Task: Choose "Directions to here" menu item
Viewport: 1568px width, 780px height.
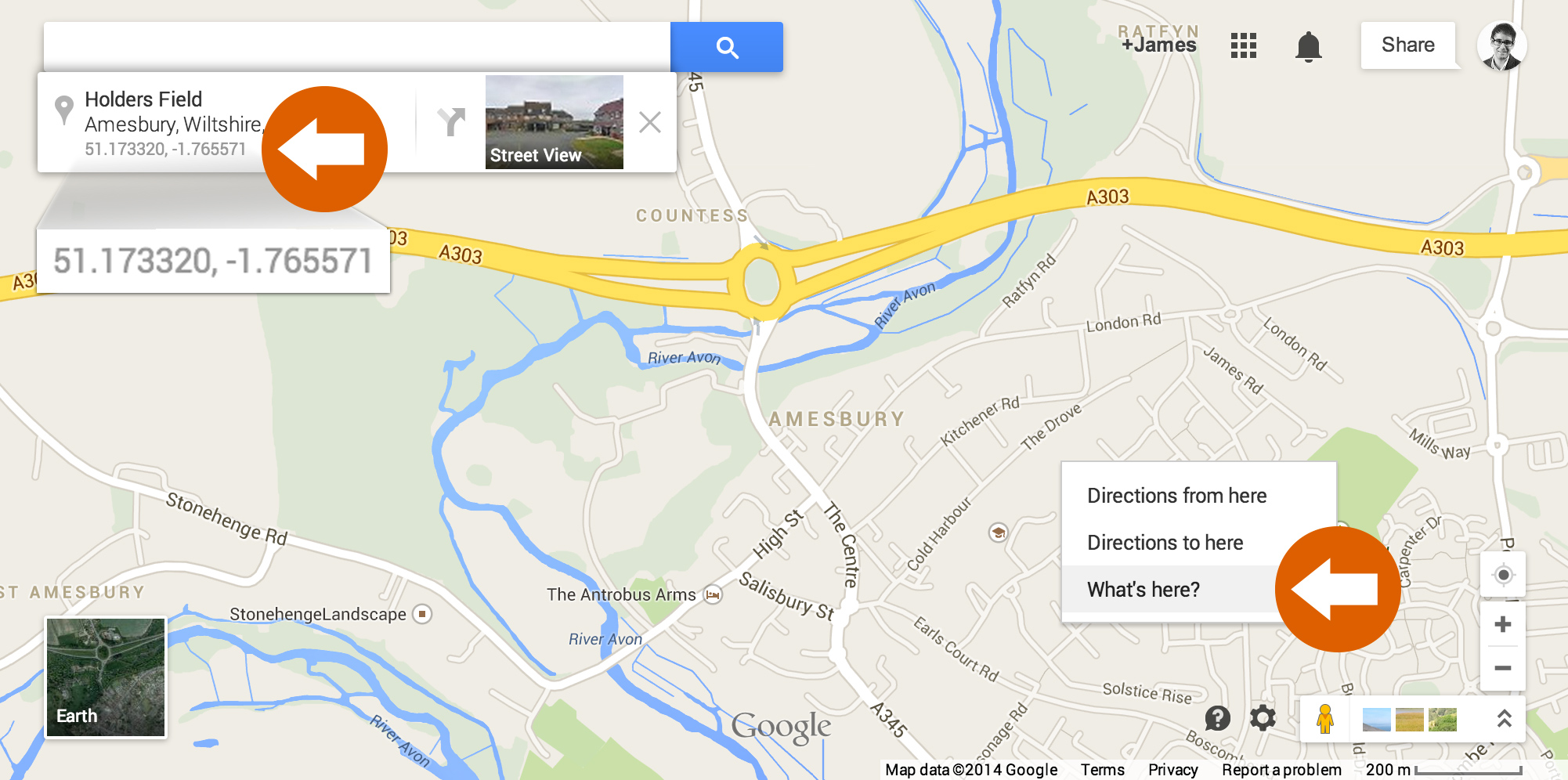Action: [x=1165, y=543]
